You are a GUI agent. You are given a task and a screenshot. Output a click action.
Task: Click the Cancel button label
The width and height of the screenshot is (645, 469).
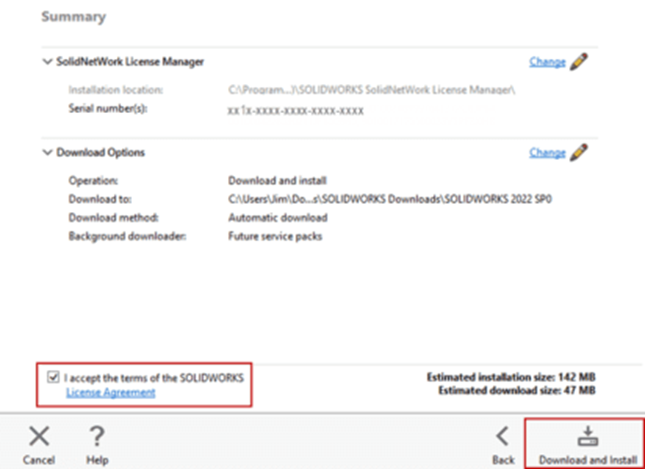click(38, 460)
